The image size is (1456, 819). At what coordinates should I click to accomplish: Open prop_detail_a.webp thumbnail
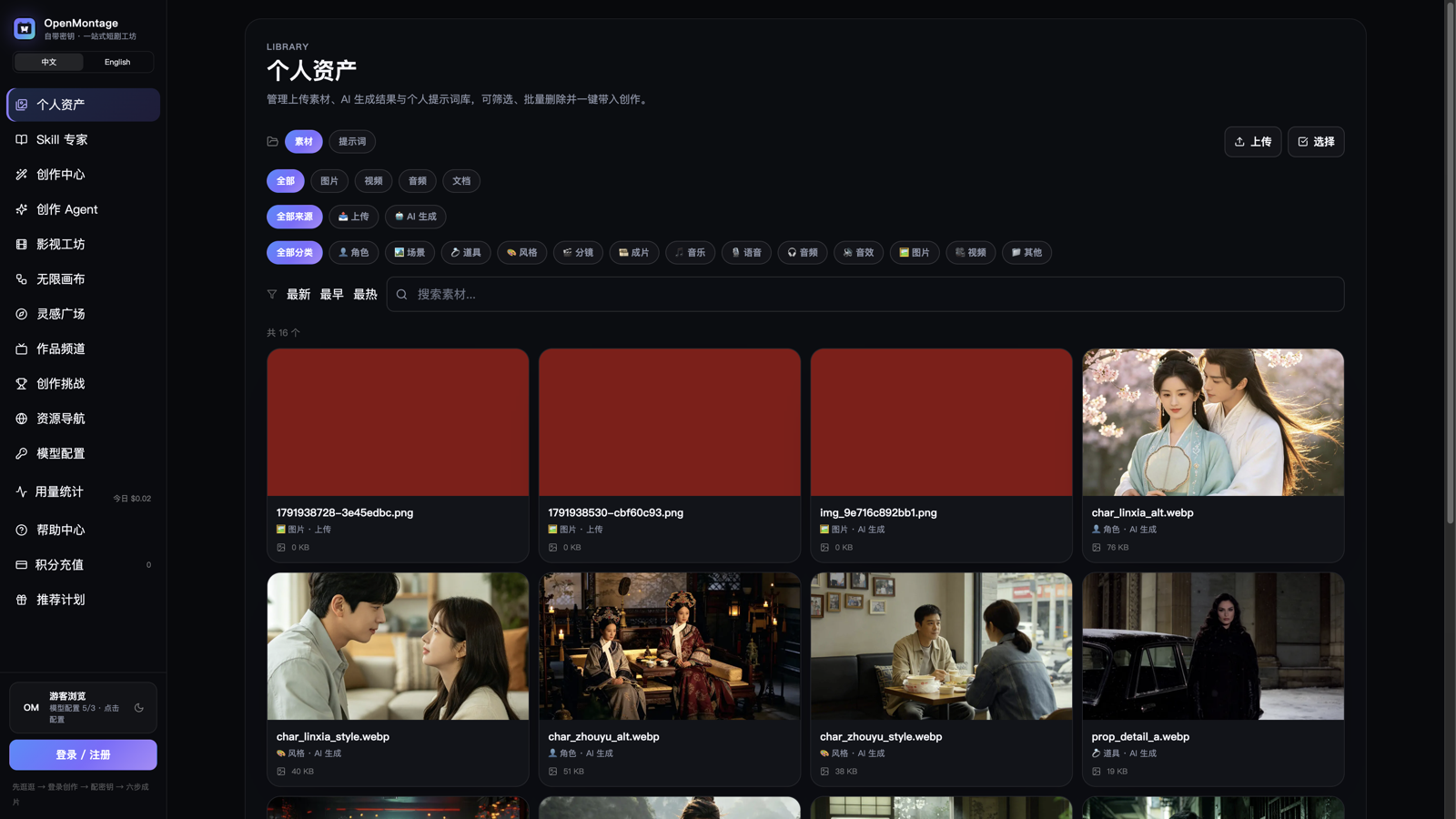pos(1213,646)
